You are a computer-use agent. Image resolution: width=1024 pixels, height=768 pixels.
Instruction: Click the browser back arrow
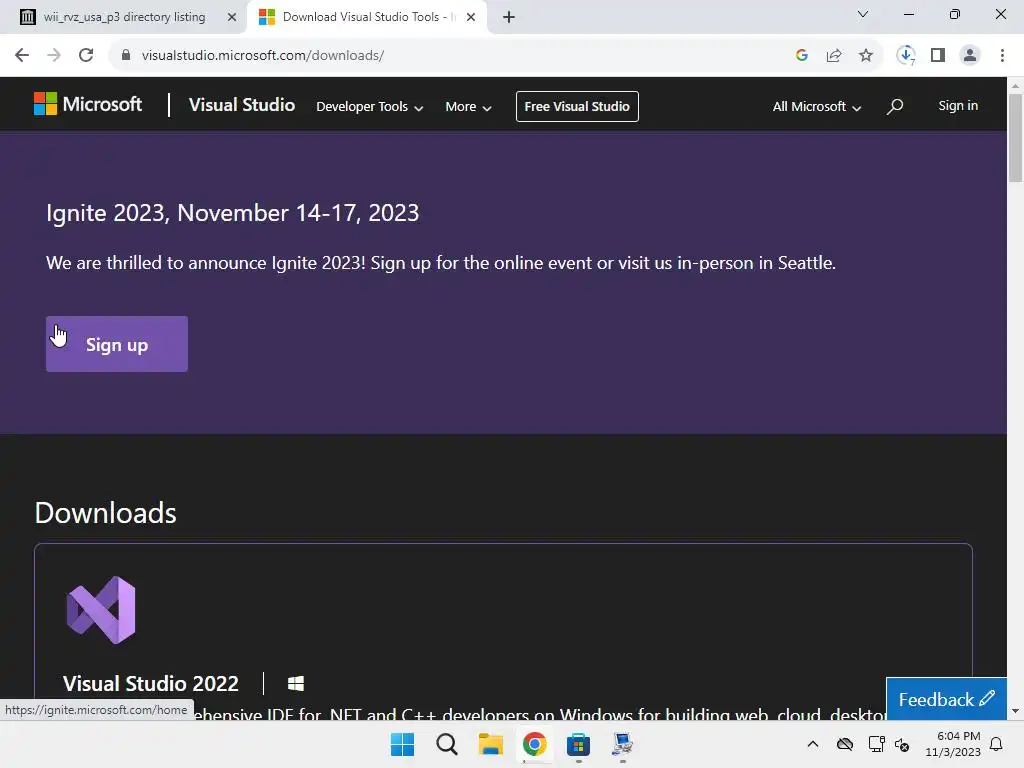point(22,56)
